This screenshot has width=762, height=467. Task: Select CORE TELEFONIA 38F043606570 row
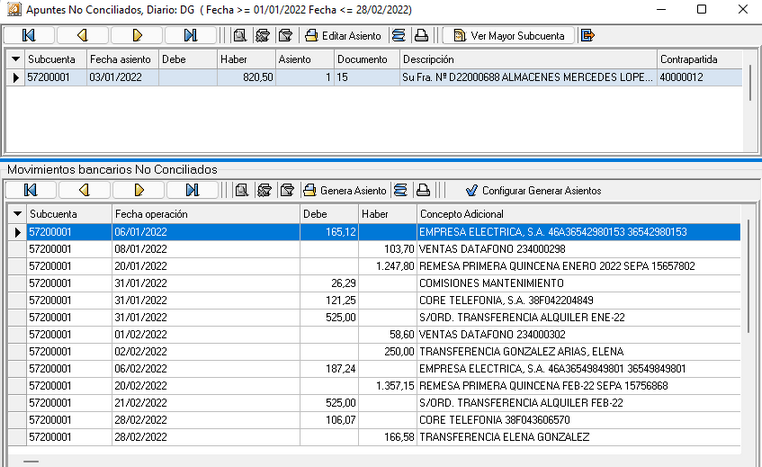(x=374, y=420)
